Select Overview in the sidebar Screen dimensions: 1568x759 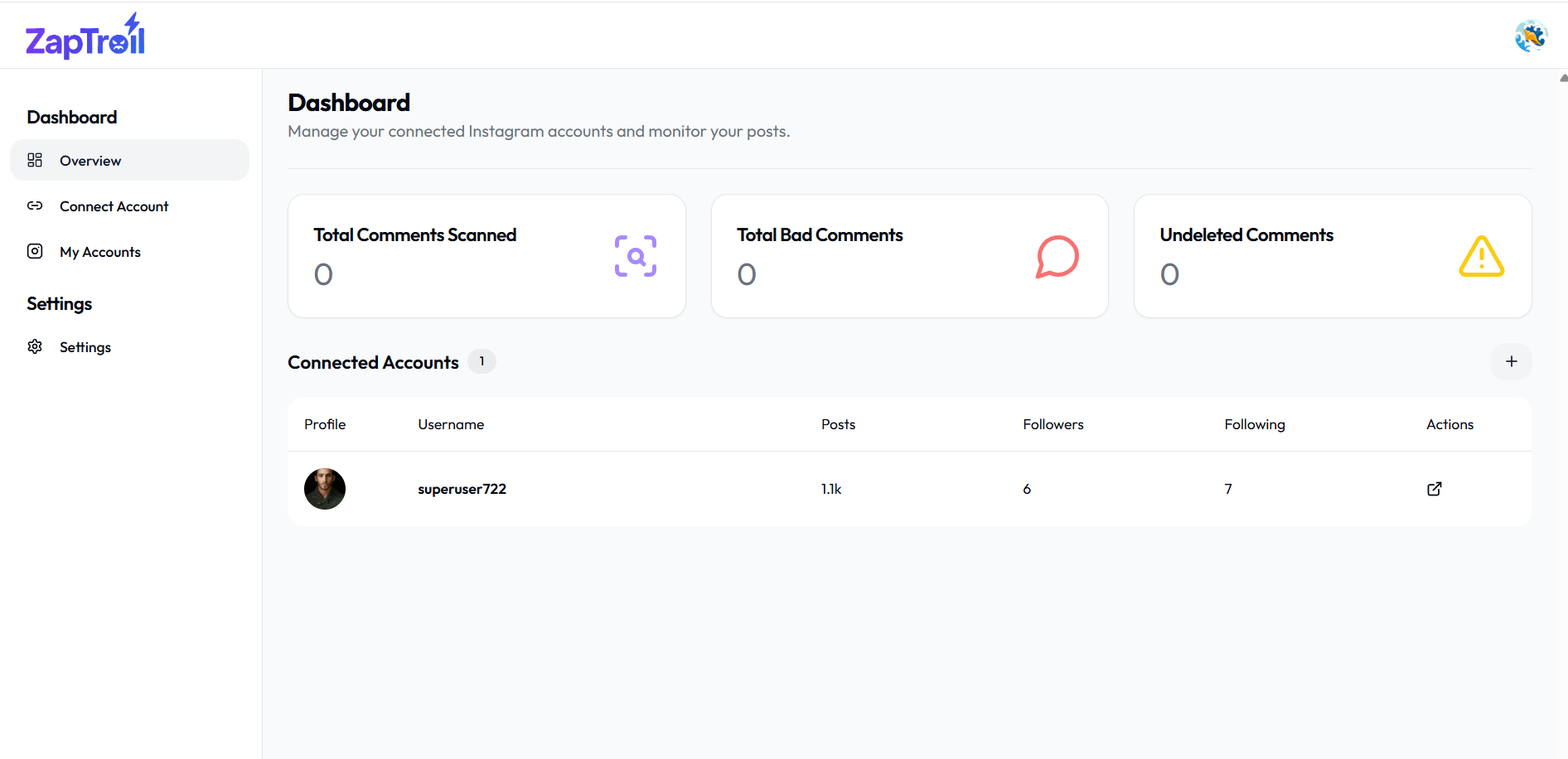90,161
